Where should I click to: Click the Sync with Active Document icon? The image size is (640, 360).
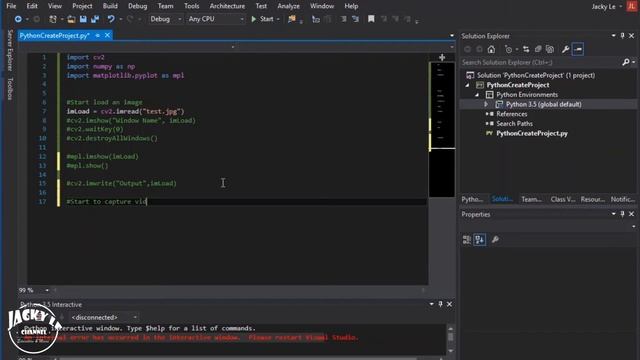[x=526, y=49]
